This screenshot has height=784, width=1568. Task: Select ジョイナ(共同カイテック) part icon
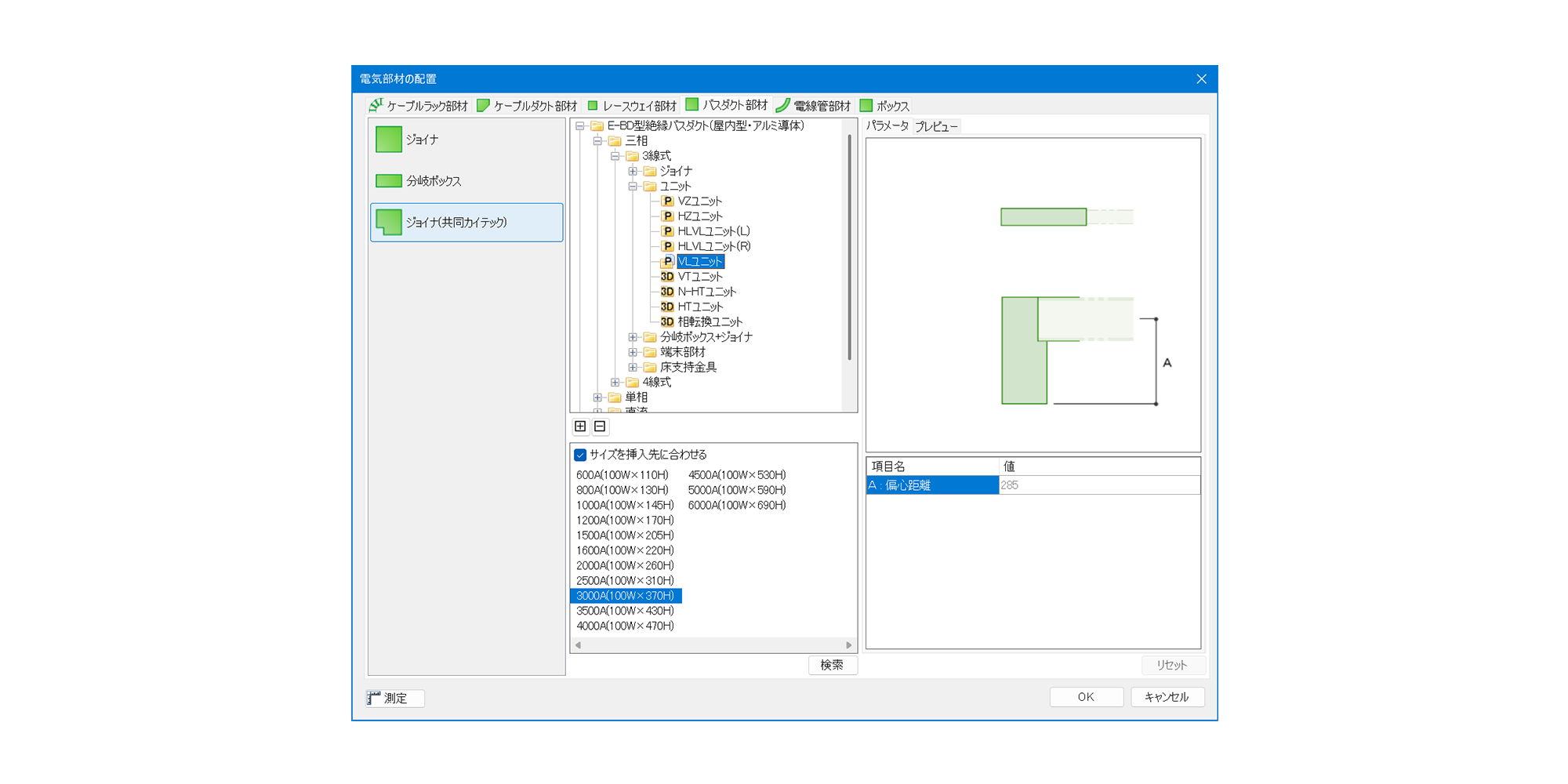coord(389,223)
